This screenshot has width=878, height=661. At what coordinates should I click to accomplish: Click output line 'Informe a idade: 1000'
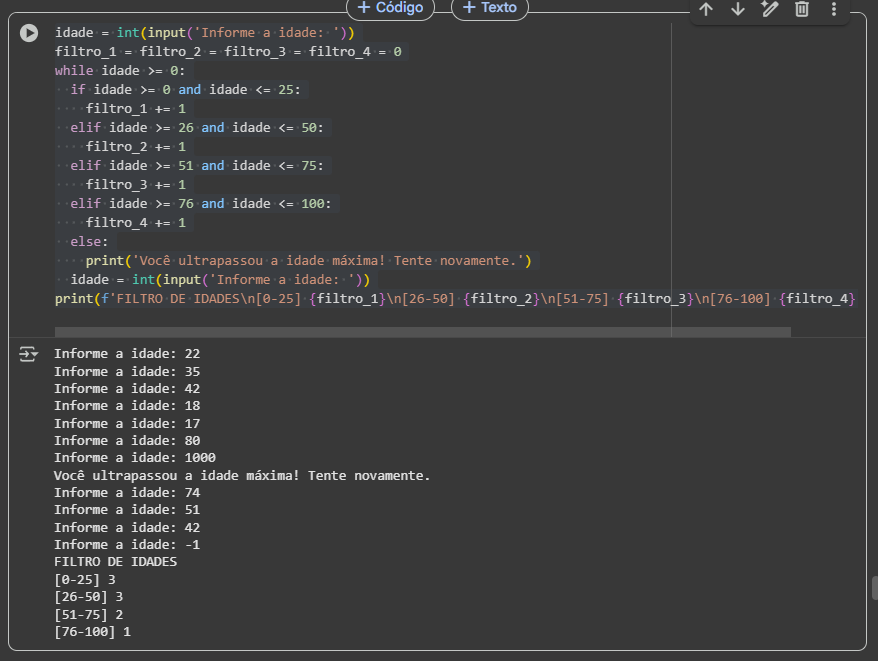[x=134, y=458]
